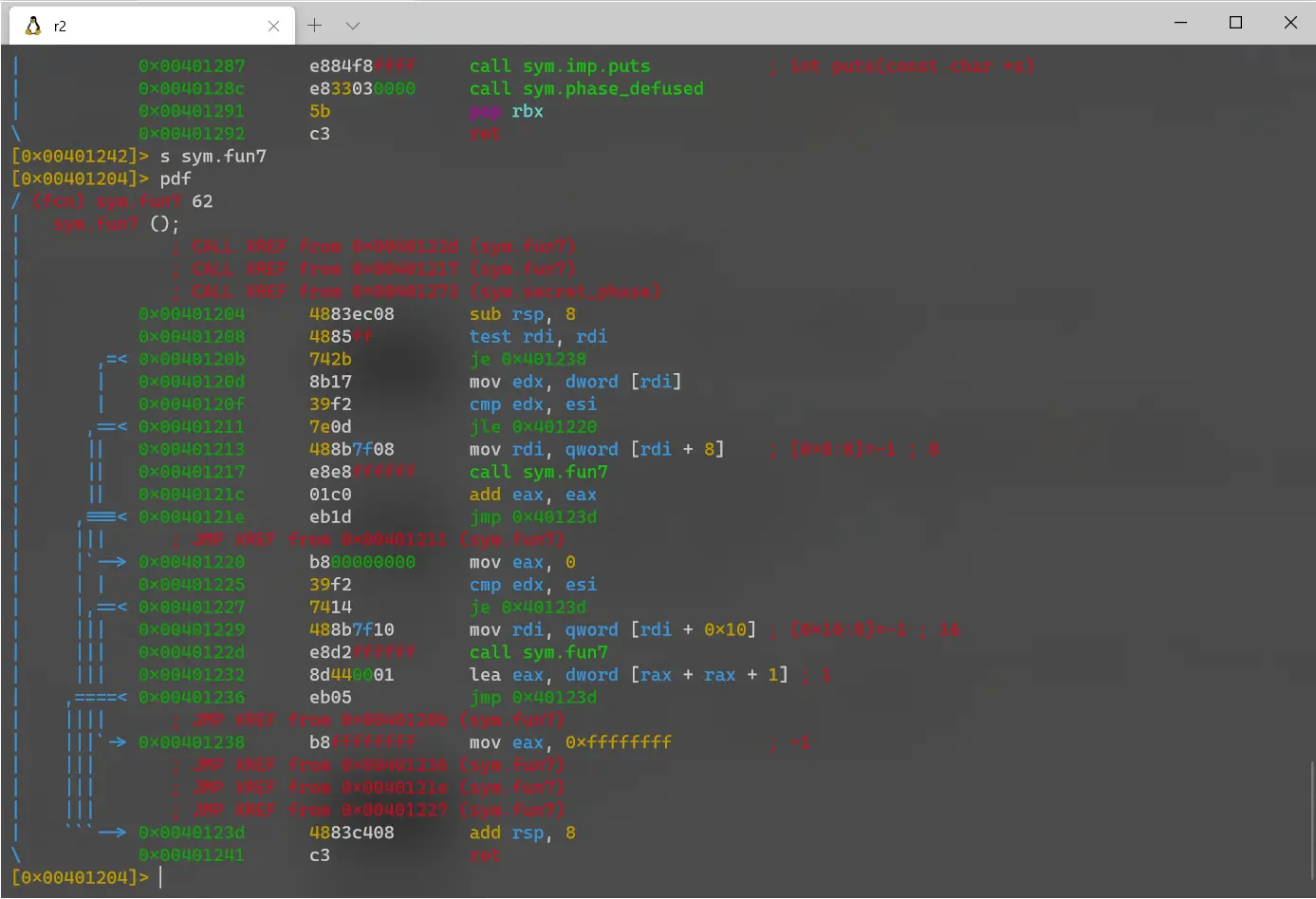Image resolution: width=1316 pixels, height=899 pixels.
Task: Click opcode b800000000
Action: tap(362, 562)
